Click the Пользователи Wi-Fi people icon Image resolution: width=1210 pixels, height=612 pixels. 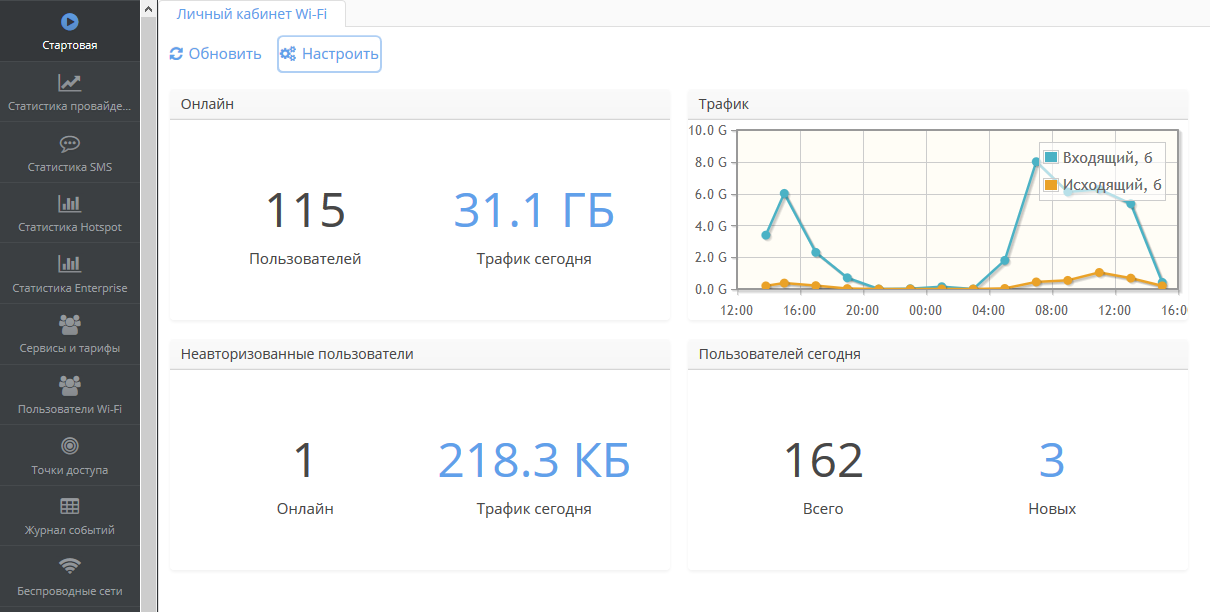click(x=70, y=385)
